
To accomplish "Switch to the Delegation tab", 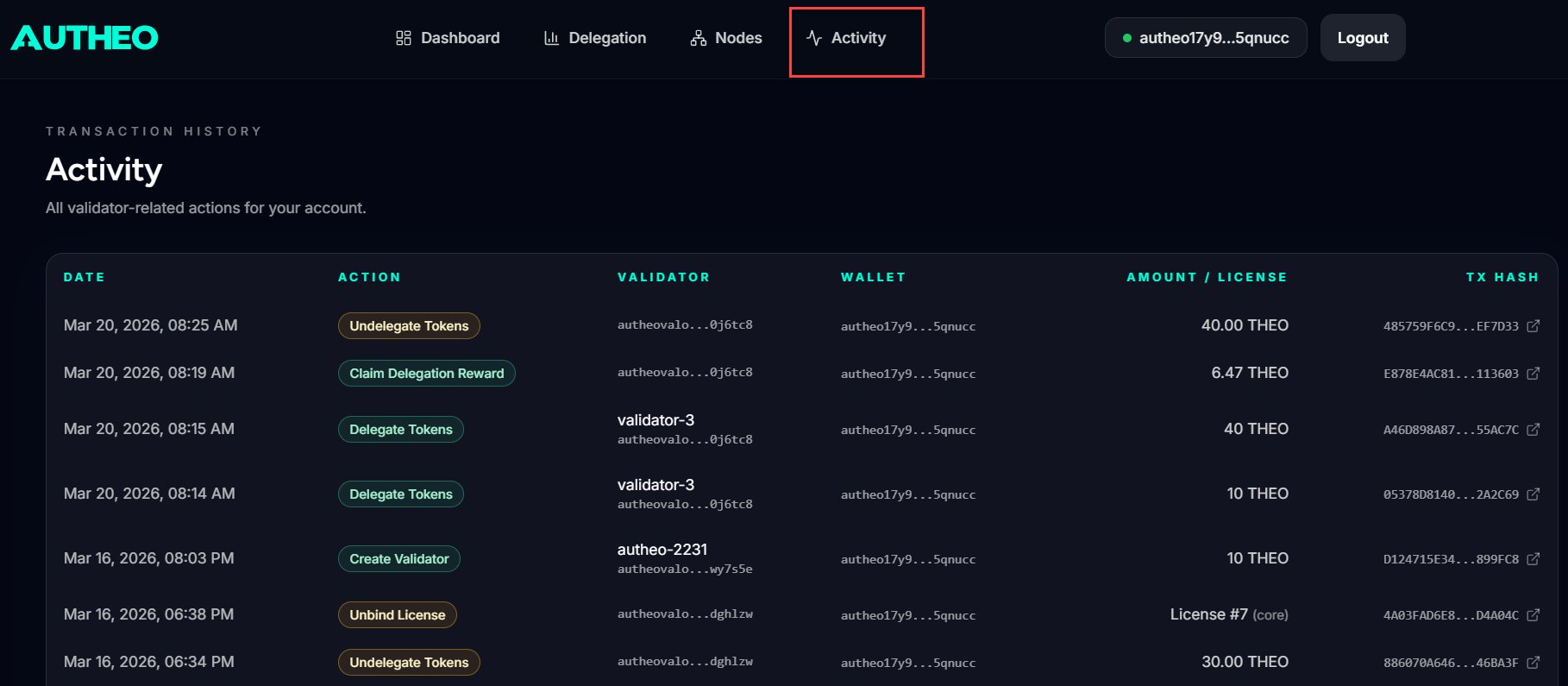I will click(x=595, y=38).
